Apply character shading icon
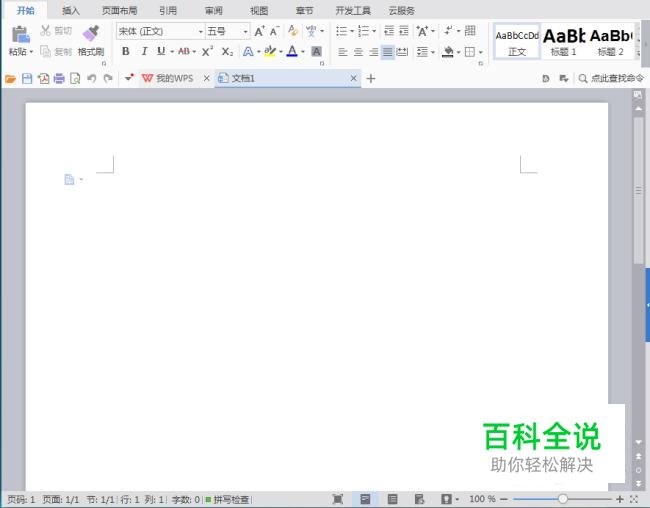The image size is (650, 508). click(x=316, y=51)
